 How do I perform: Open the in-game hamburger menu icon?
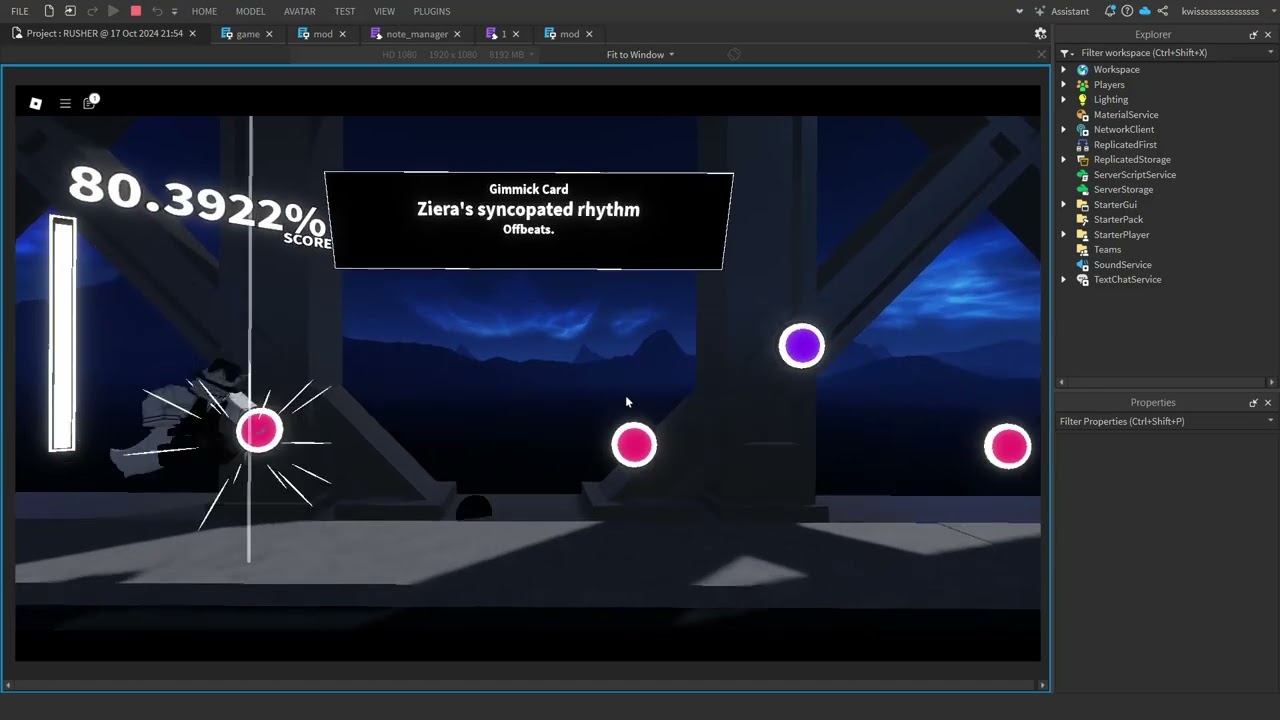65,103
